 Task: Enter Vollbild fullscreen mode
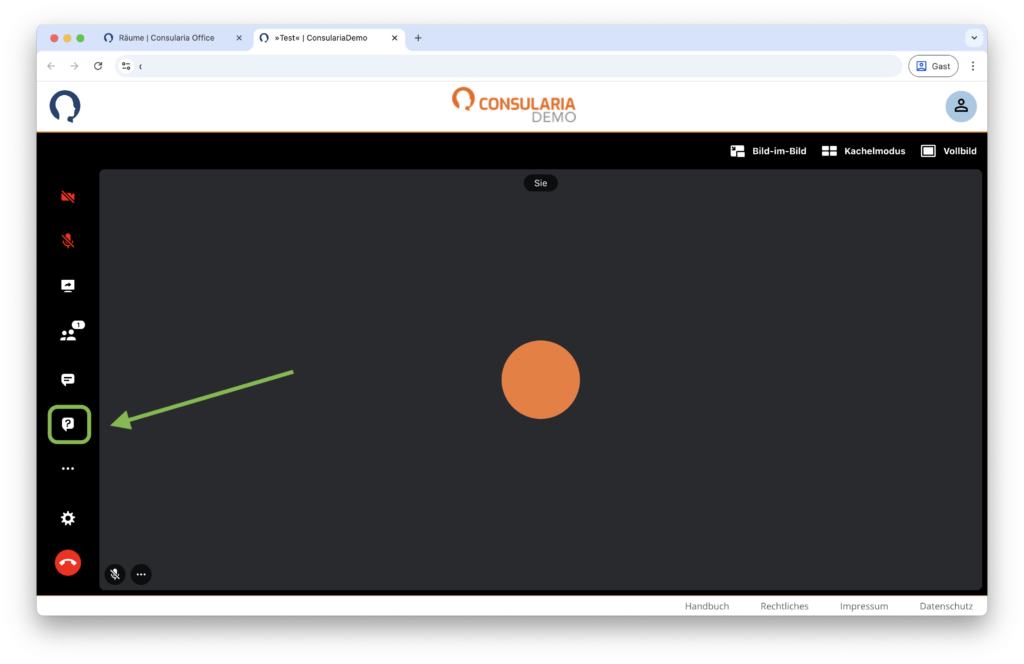(948, 151)
